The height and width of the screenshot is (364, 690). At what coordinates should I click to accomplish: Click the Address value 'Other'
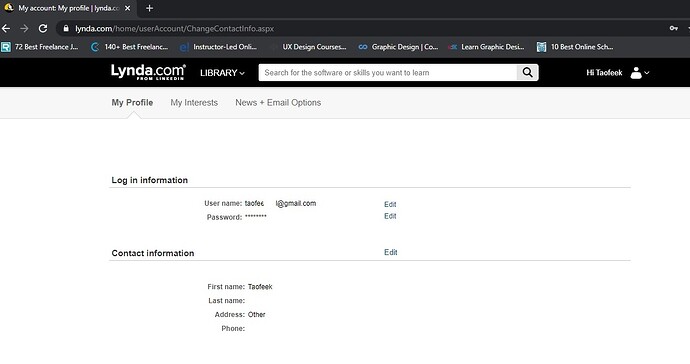pyautogui.click(x=257, y=314)
